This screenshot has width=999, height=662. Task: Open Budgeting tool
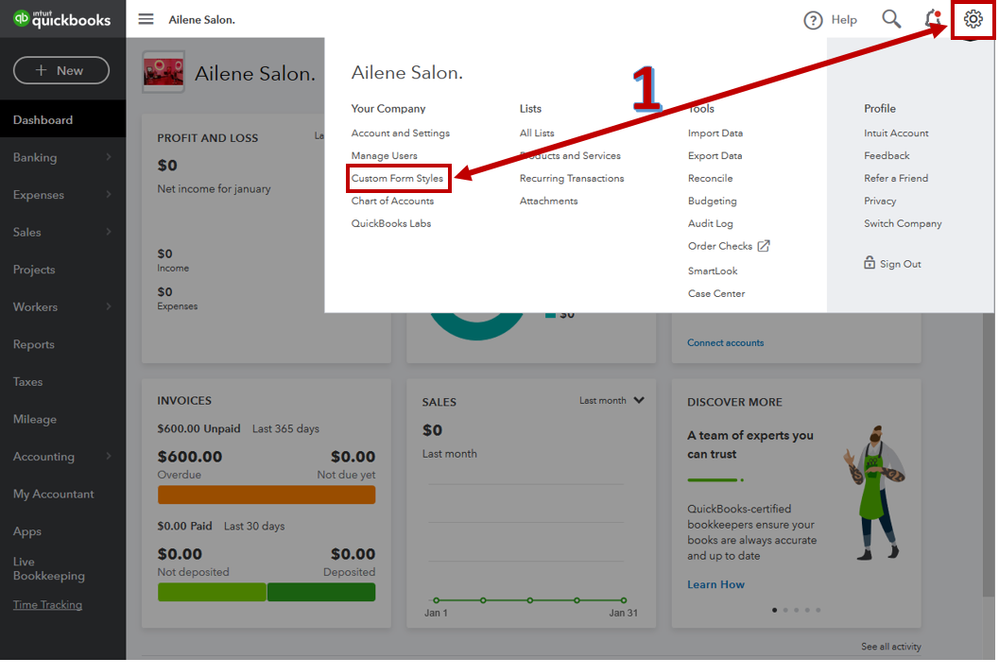click(714, 201)
